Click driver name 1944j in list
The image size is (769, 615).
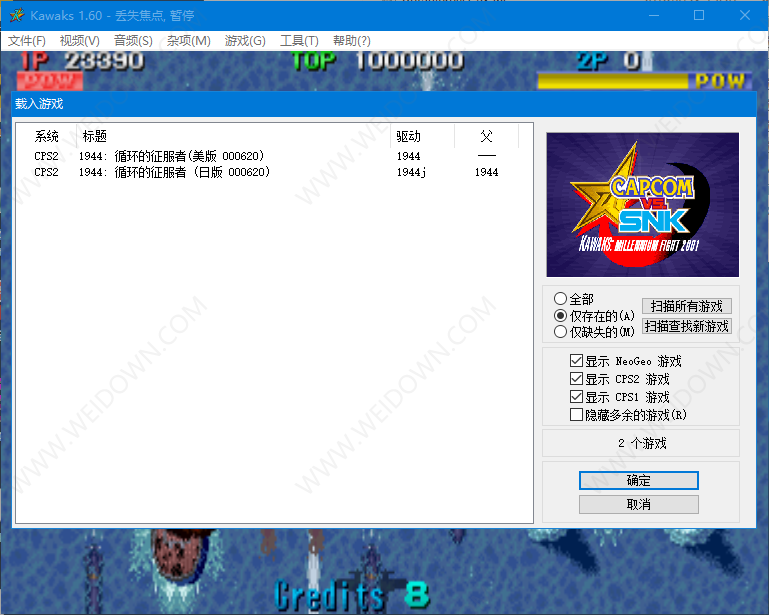click(x=411, y=172)
